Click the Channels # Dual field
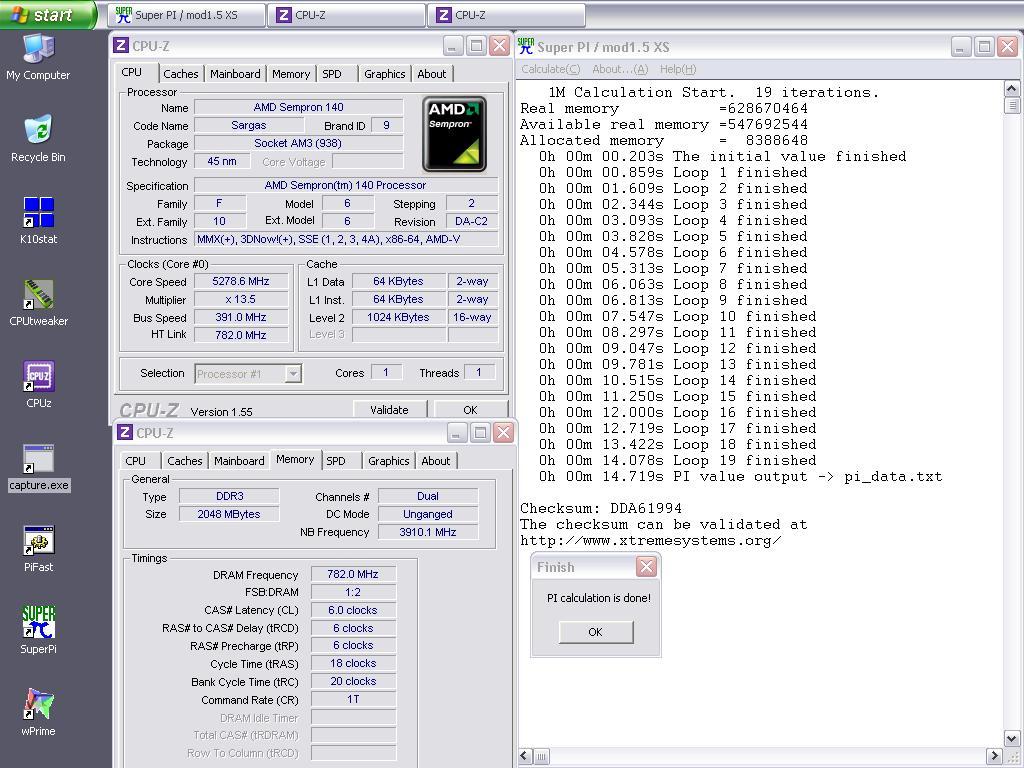Image resolution: width=1024 pixels, height=768 pixels. click(428, 496)
